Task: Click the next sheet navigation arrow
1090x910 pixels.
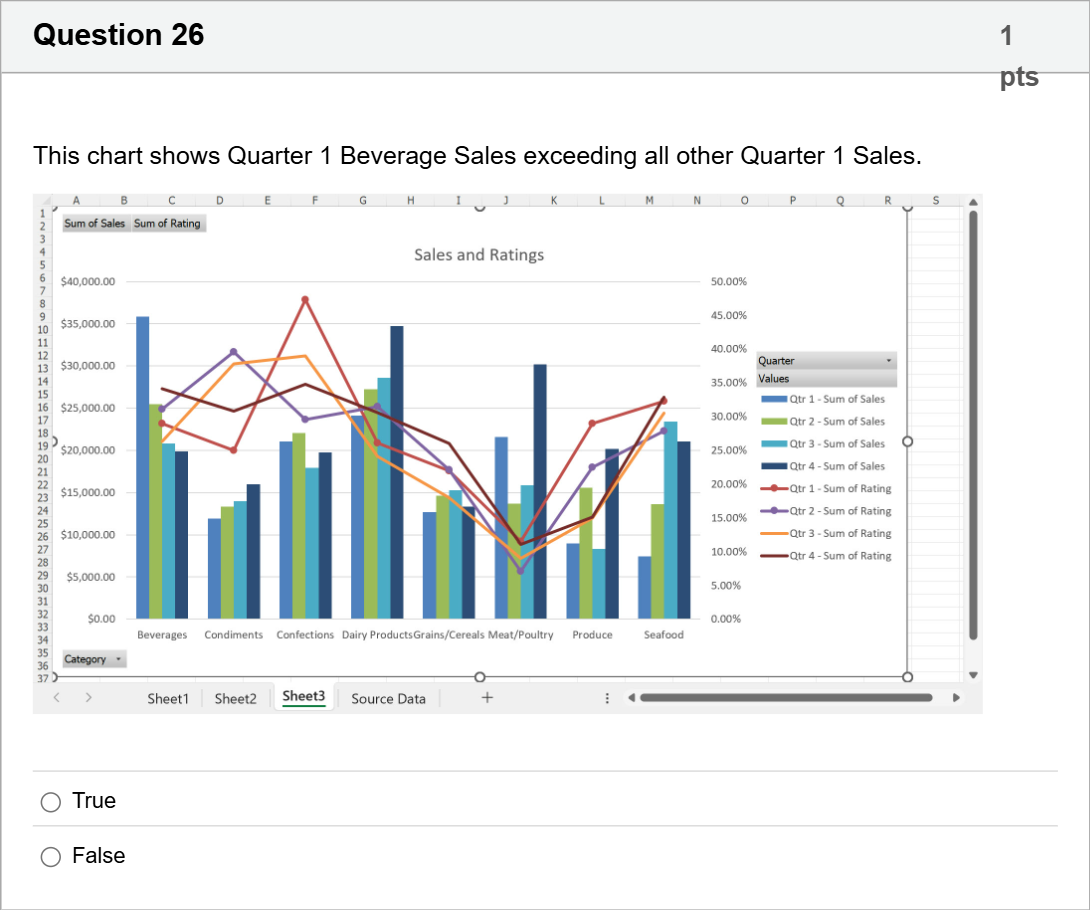Action: [x=88, y=697]
